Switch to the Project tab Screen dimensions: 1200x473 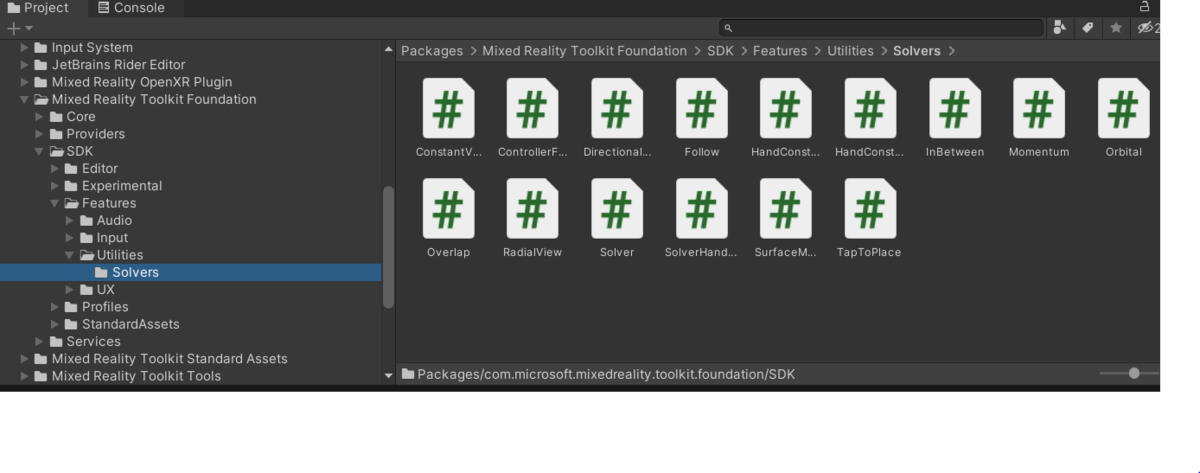click(39, 8)
